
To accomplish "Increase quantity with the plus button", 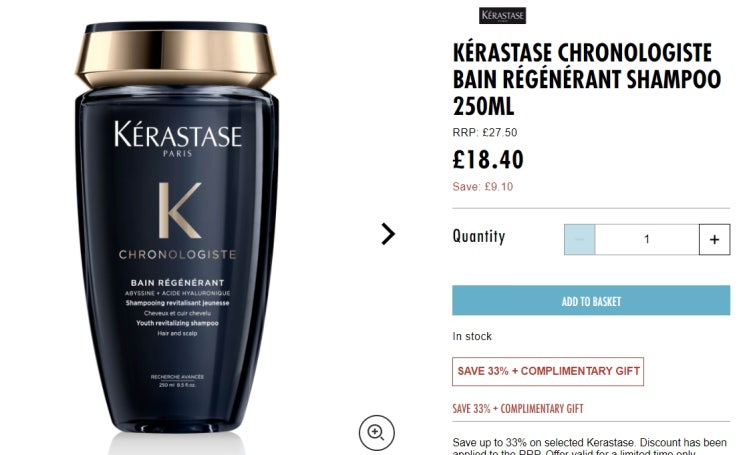I will click(715, 239).
